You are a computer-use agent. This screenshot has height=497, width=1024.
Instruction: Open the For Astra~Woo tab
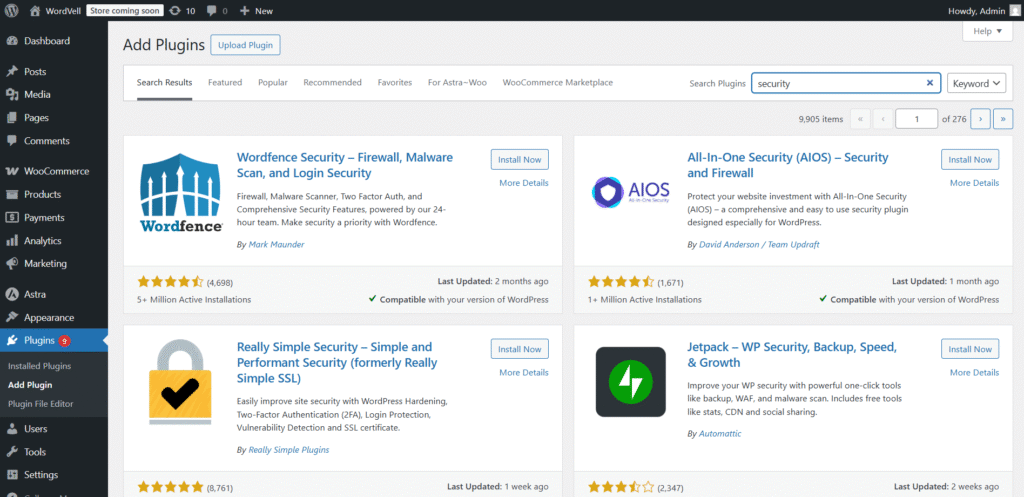click(457, 82)
